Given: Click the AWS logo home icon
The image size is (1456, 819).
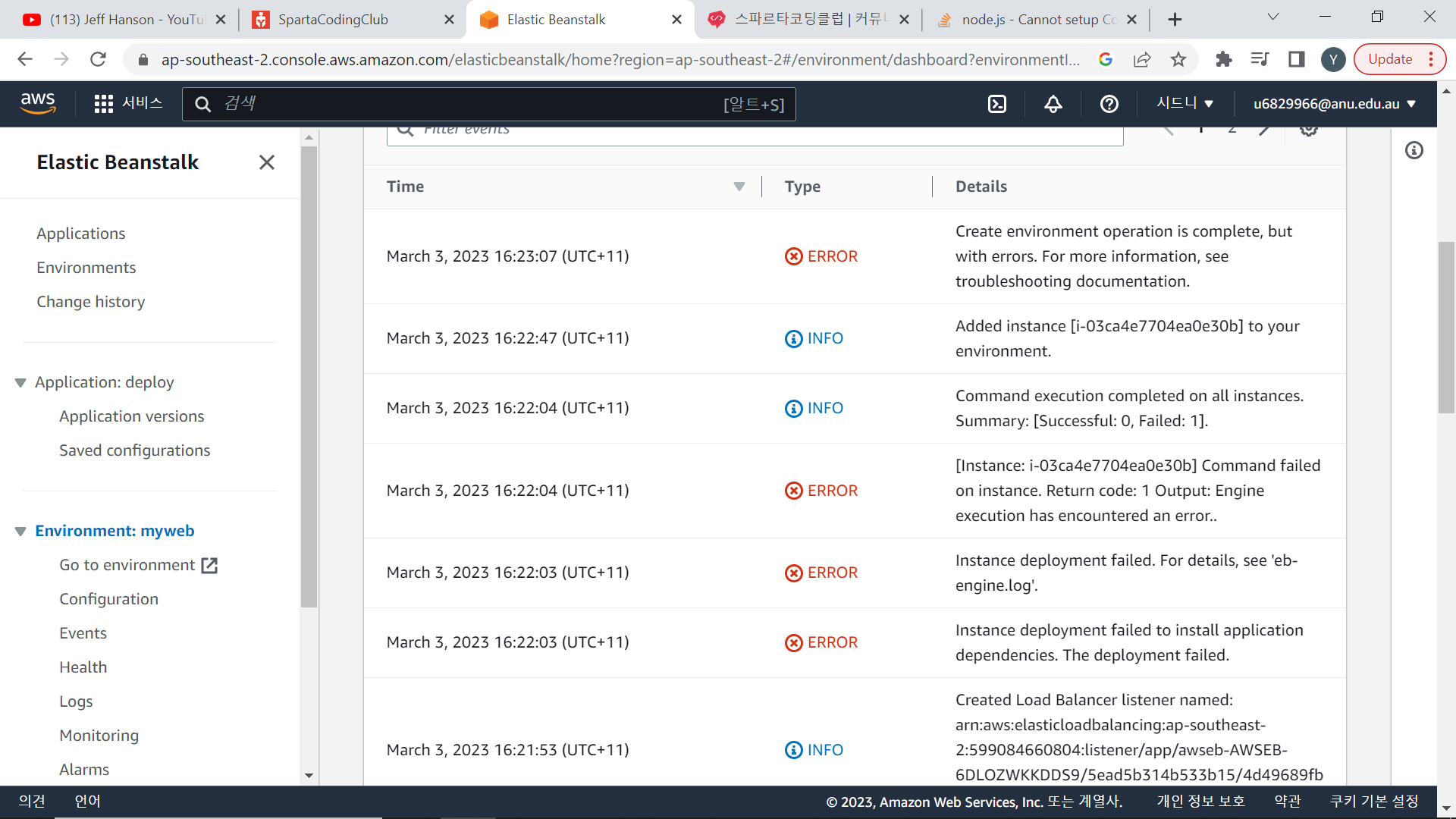Looking at the screenshot, I should point(38,103).
